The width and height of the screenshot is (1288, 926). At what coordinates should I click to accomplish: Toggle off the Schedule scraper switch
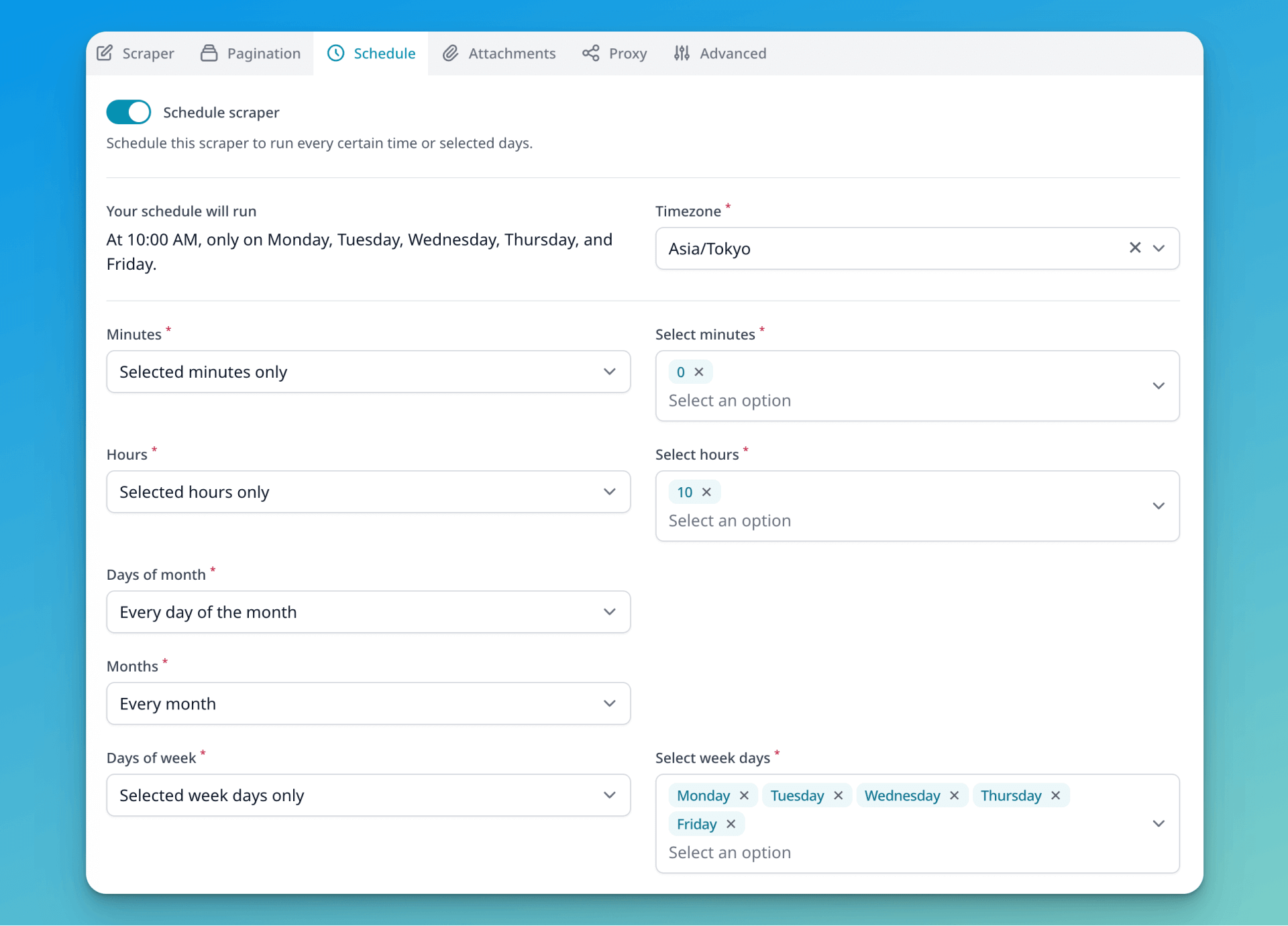coord(128,111)
